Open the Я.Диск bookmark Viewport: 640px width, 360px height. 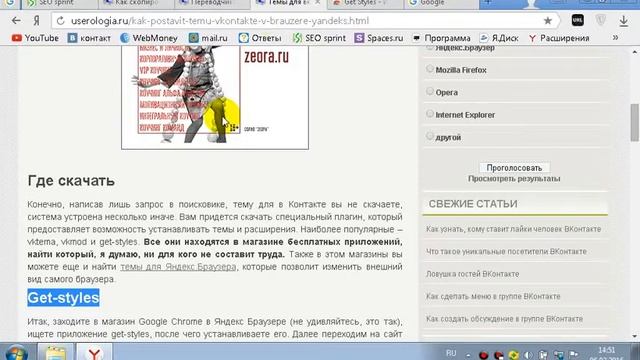tap(499, 38)
